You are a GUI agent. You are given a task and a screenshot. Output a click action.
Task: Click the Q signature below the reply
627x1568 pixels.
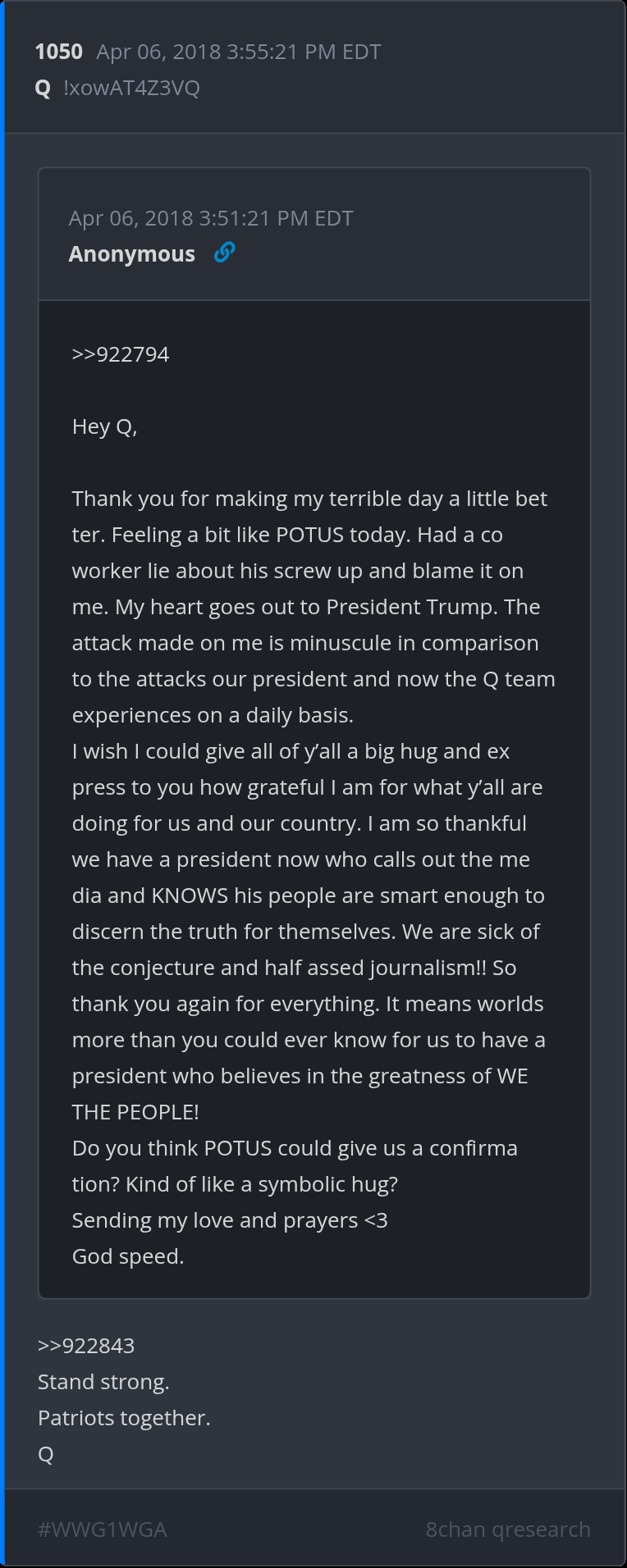point(46,1454)
